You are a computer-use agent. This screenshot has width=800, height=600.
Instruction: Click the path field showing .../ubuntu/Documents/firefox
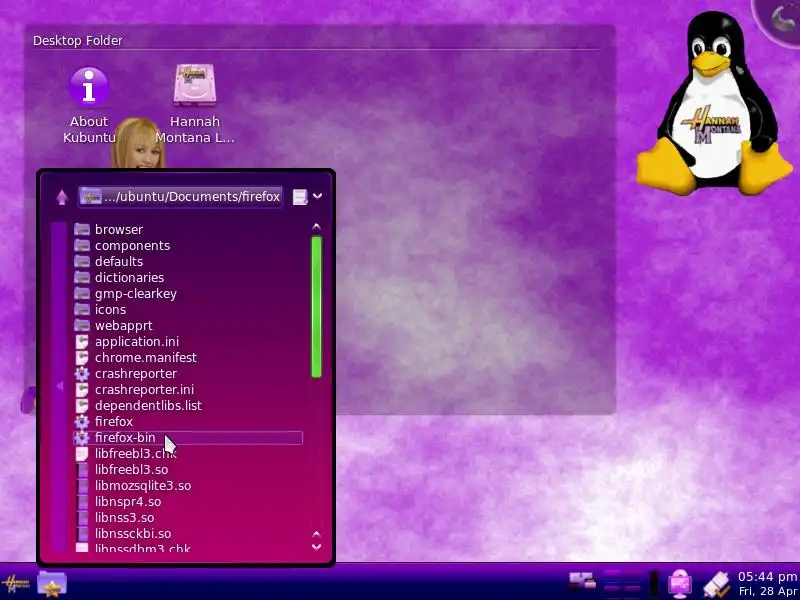(180, 196)
